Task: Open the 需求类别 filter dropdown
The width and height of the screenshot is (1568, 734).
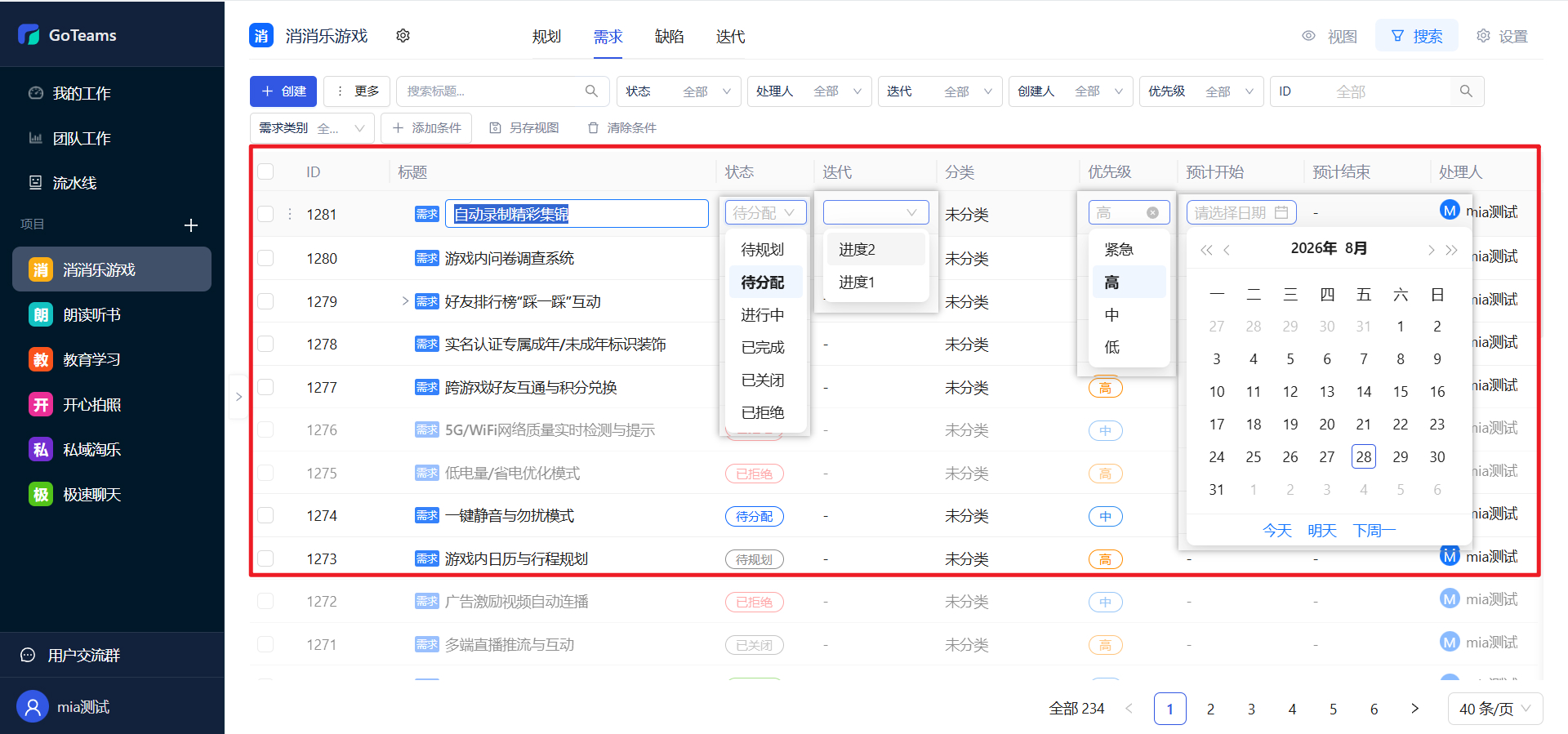Action: tap(312, 128)
